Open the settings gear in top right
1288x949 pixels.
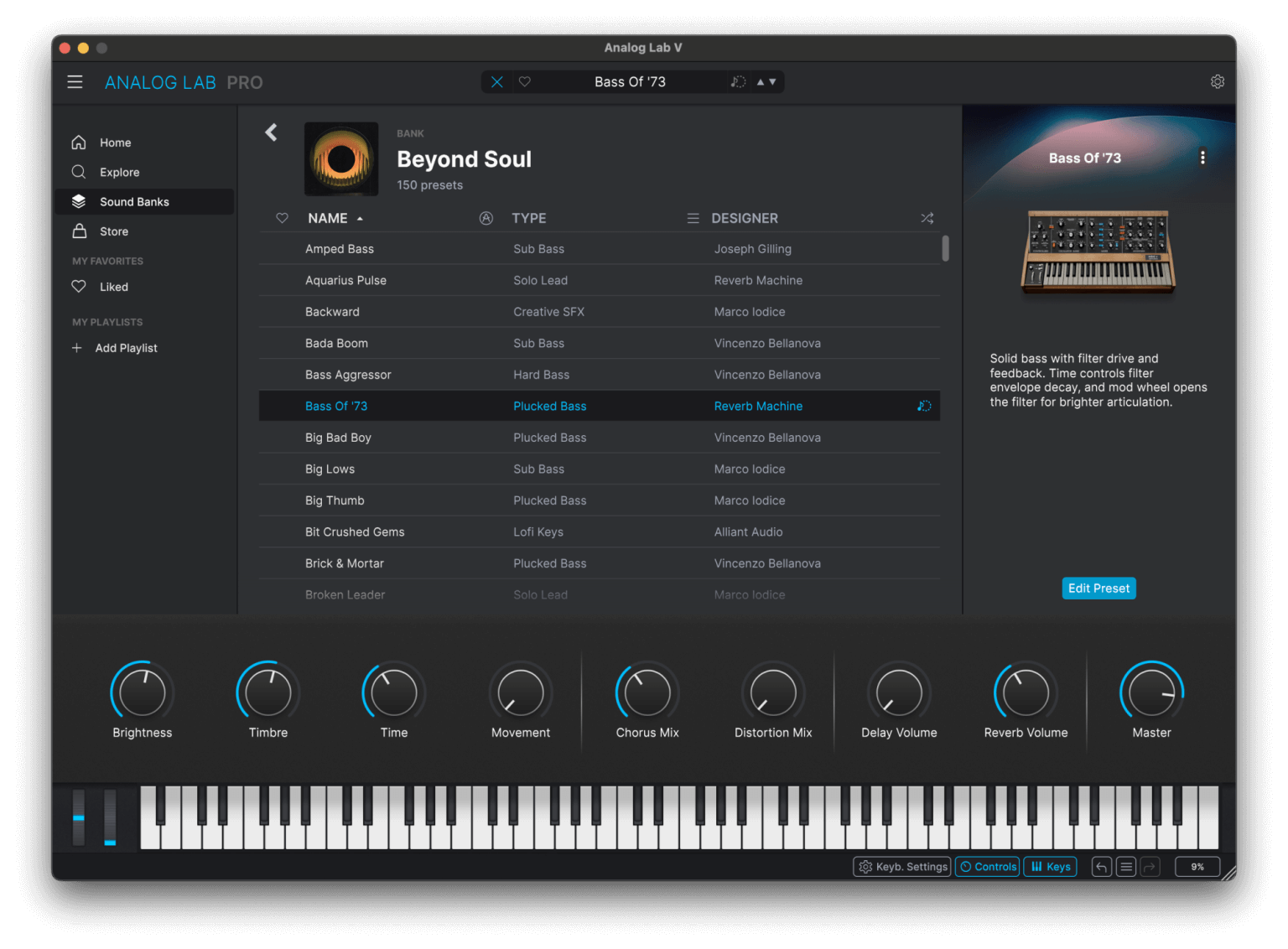click(x=1217, y=82)
